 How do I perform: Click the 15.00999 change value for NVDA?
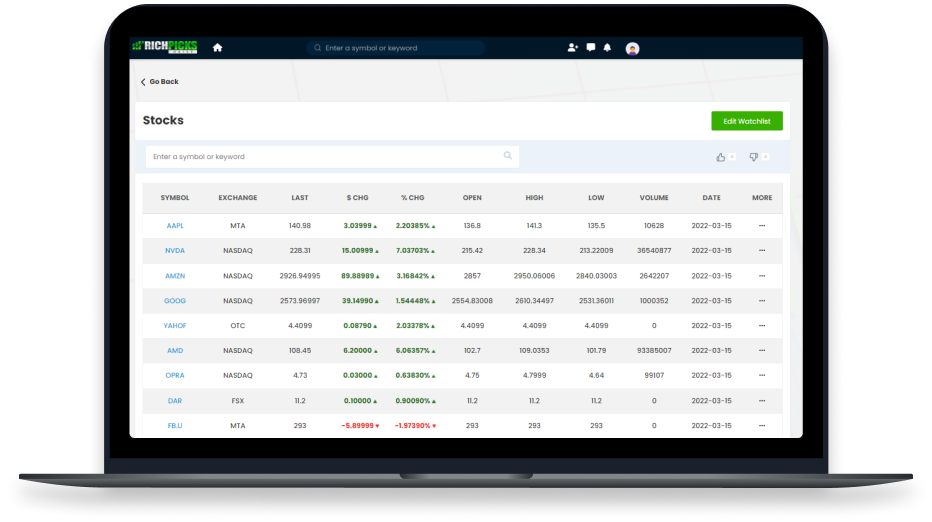[360, 251]
